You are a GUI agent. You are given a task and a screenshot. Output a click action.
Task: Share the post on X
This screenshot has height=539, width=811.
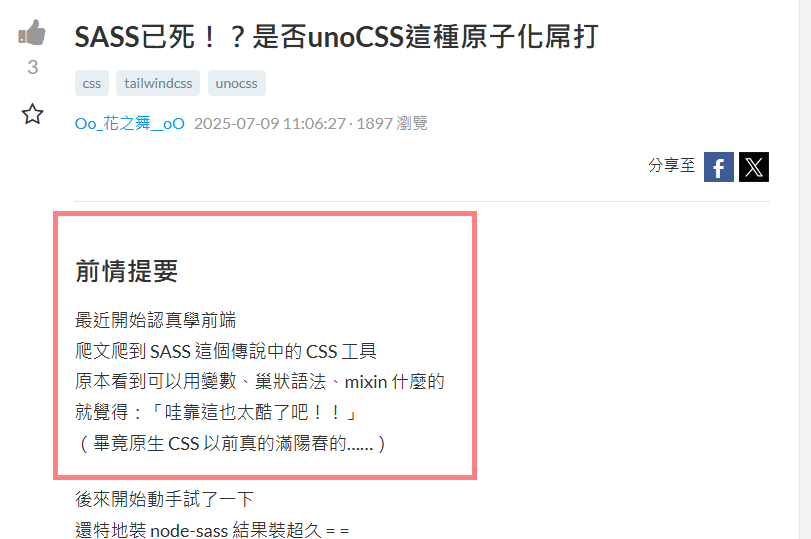[x=754, y=167]
